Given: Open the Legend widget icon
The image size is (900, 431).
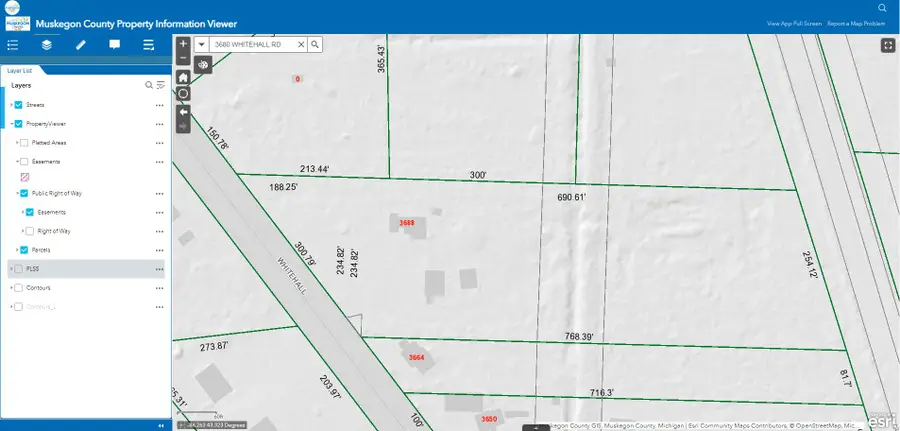Looking at the screenshot, I should coord(13,45).
